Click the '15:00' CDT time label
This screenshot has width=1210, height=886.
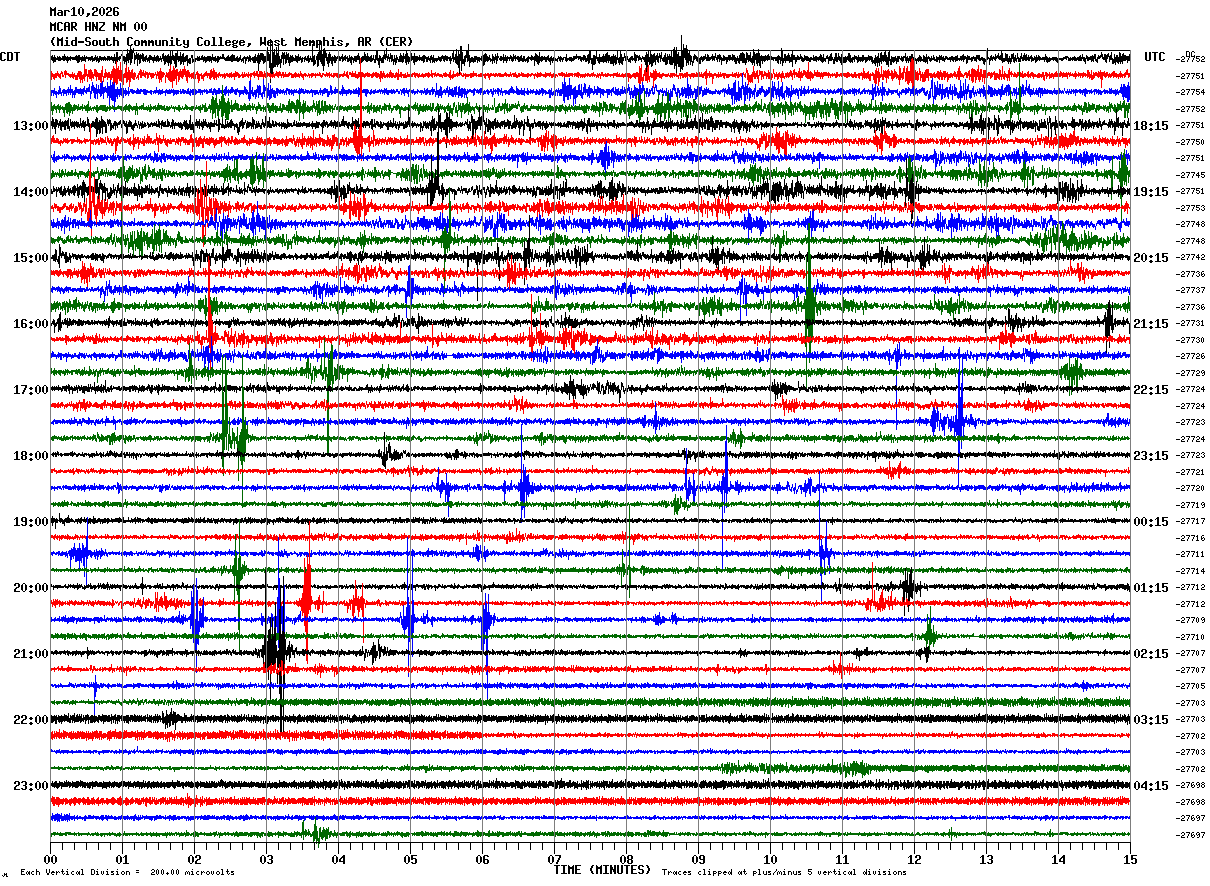pyautogui.click(x=31, y=258)
